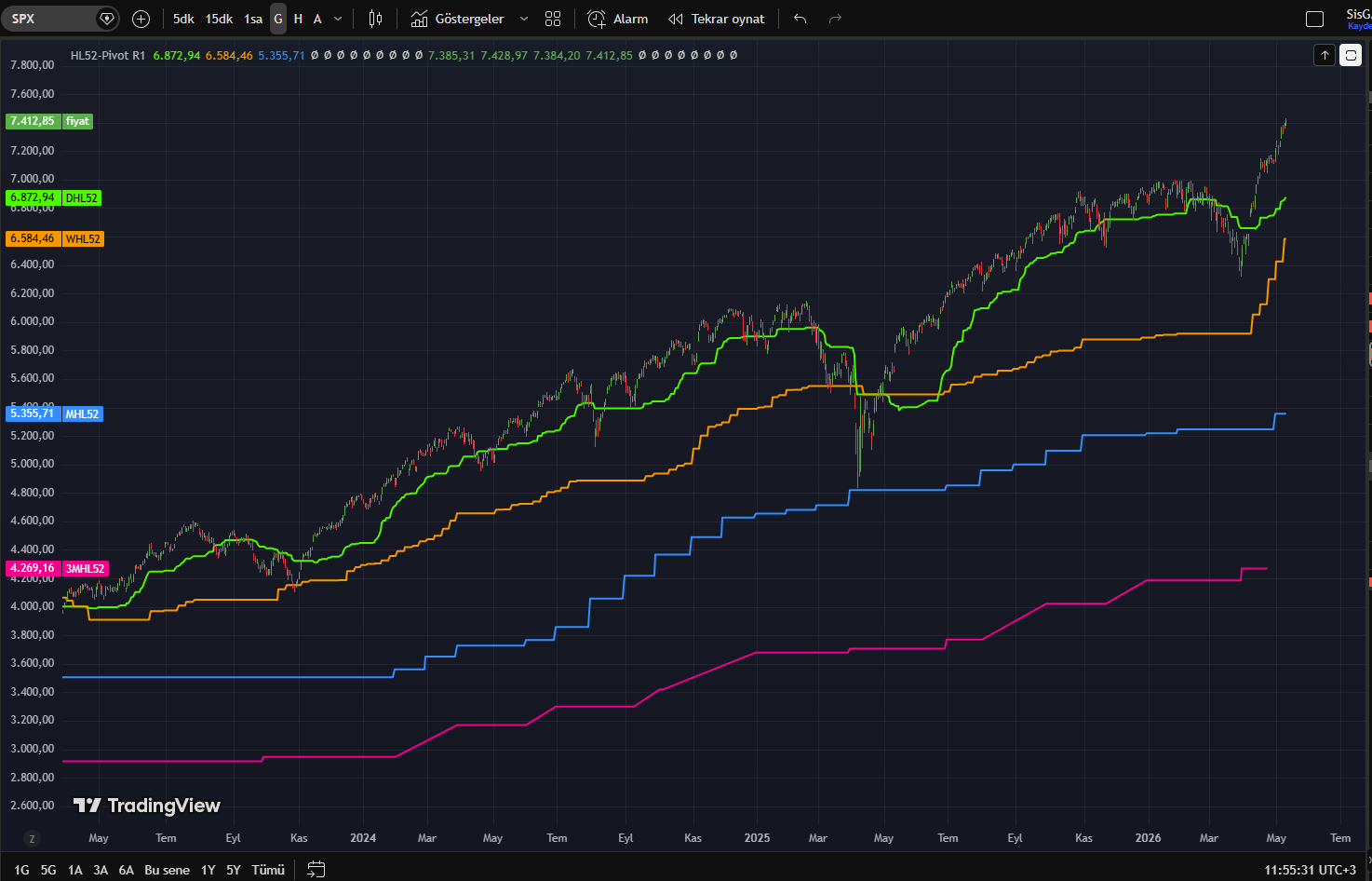Click the pink 3MHL52 4.269,16 label
This screenshot has width=1372, height=881.
[x=58, y=568]
